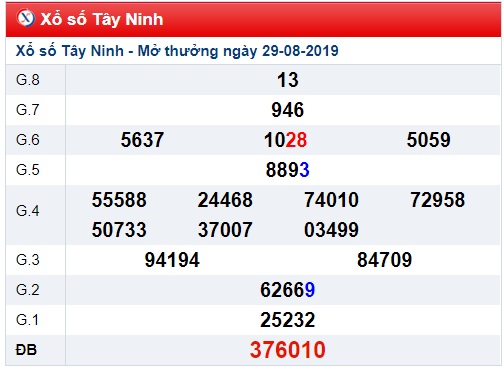Select the G.5 number 8893
Viewport: 504px width, 369px height.
pyautogui.click(x=288, y=170)
